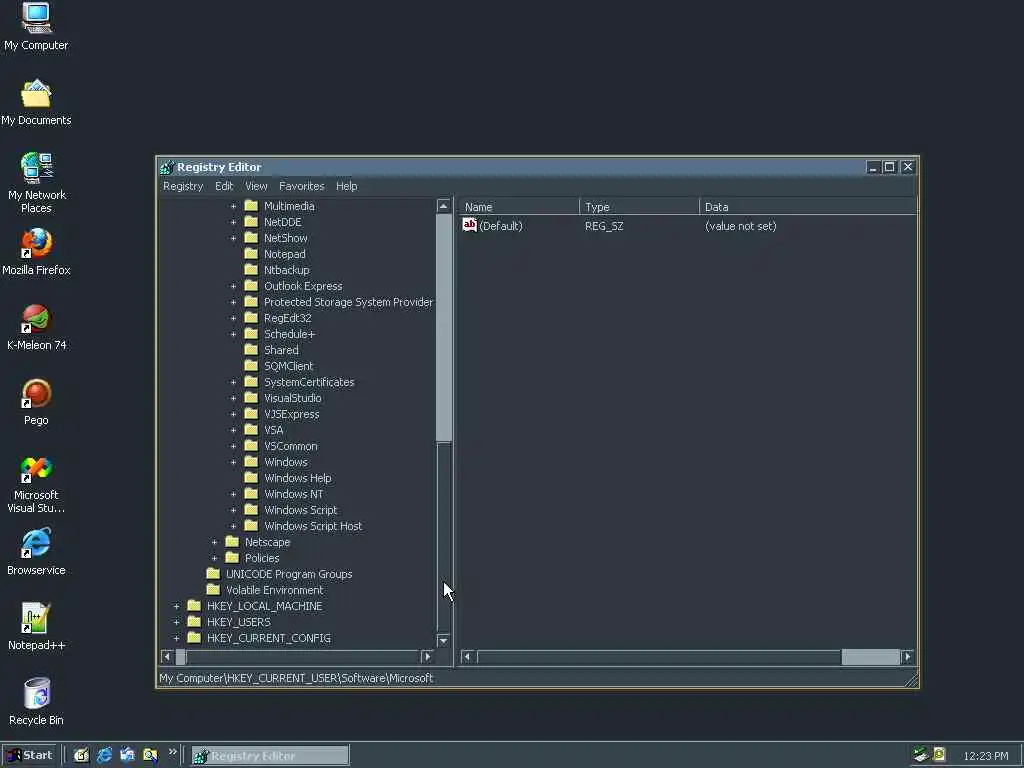Open the Registry menu
The image size is (1024, 768).
pos(183,186)
